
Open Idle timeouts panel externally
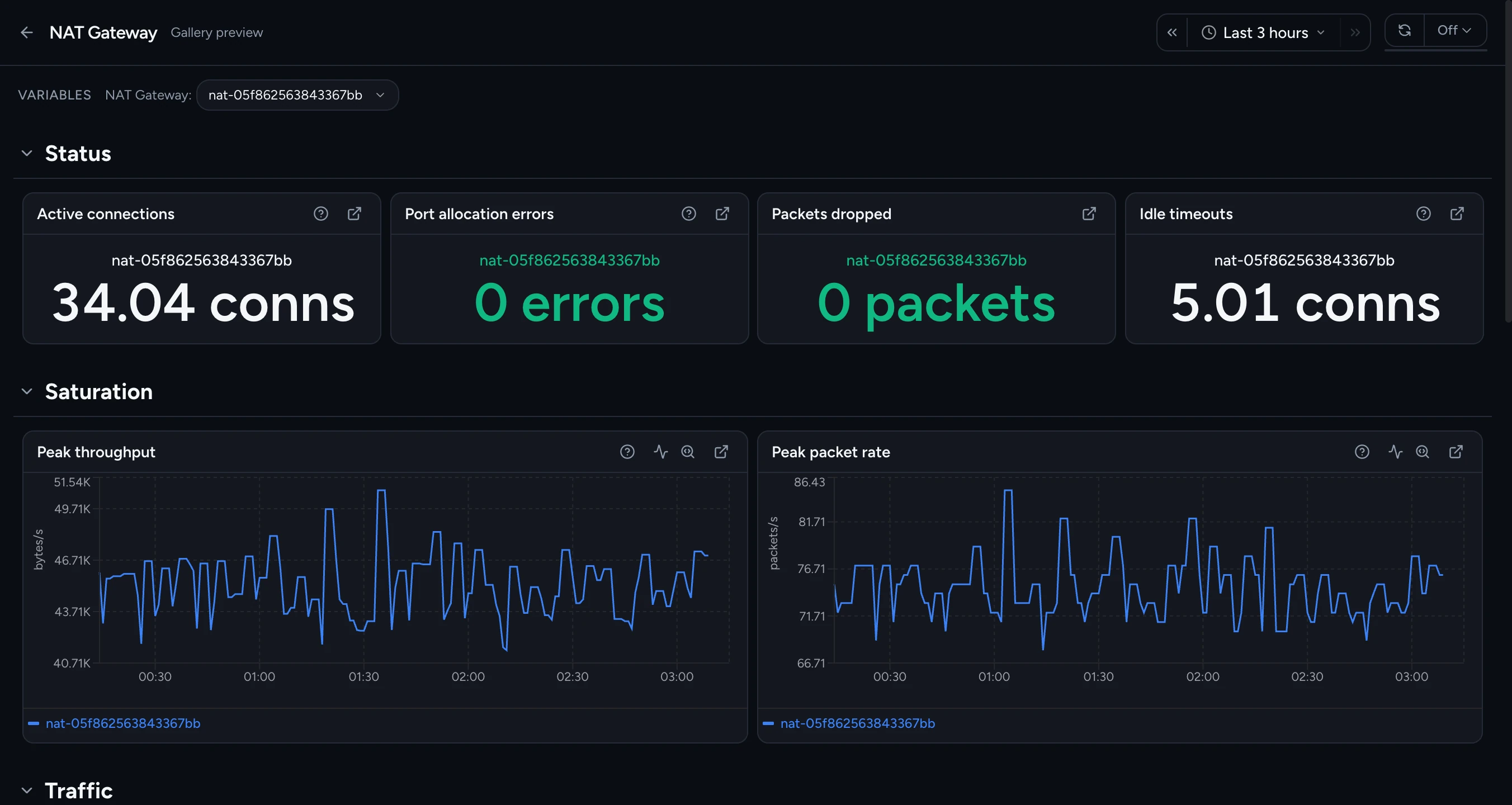click(x=1457, y=214)
